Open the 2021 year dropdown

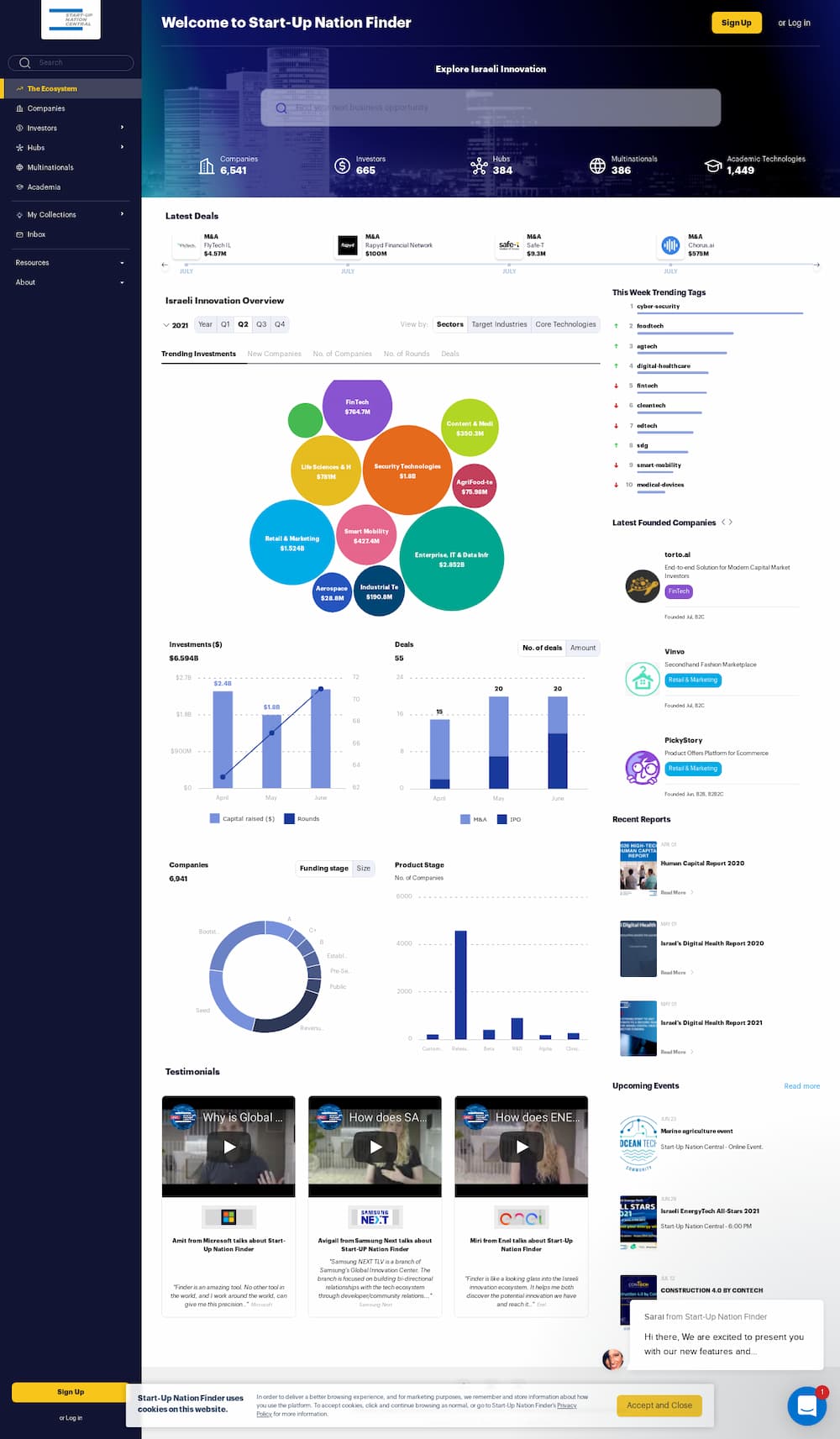(x=176, y=325)
